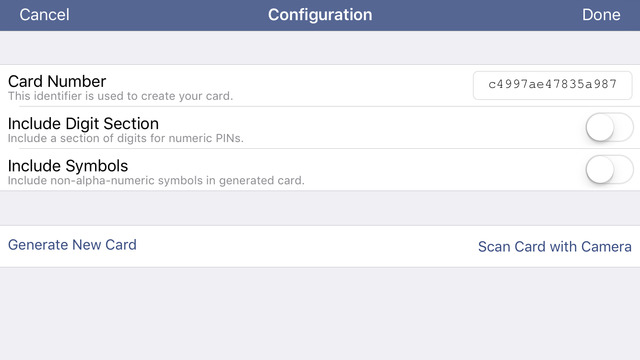Click the gray spacer above the Card Number row
The width and height of the screenshot is (640, 360).
click(320, 47)
